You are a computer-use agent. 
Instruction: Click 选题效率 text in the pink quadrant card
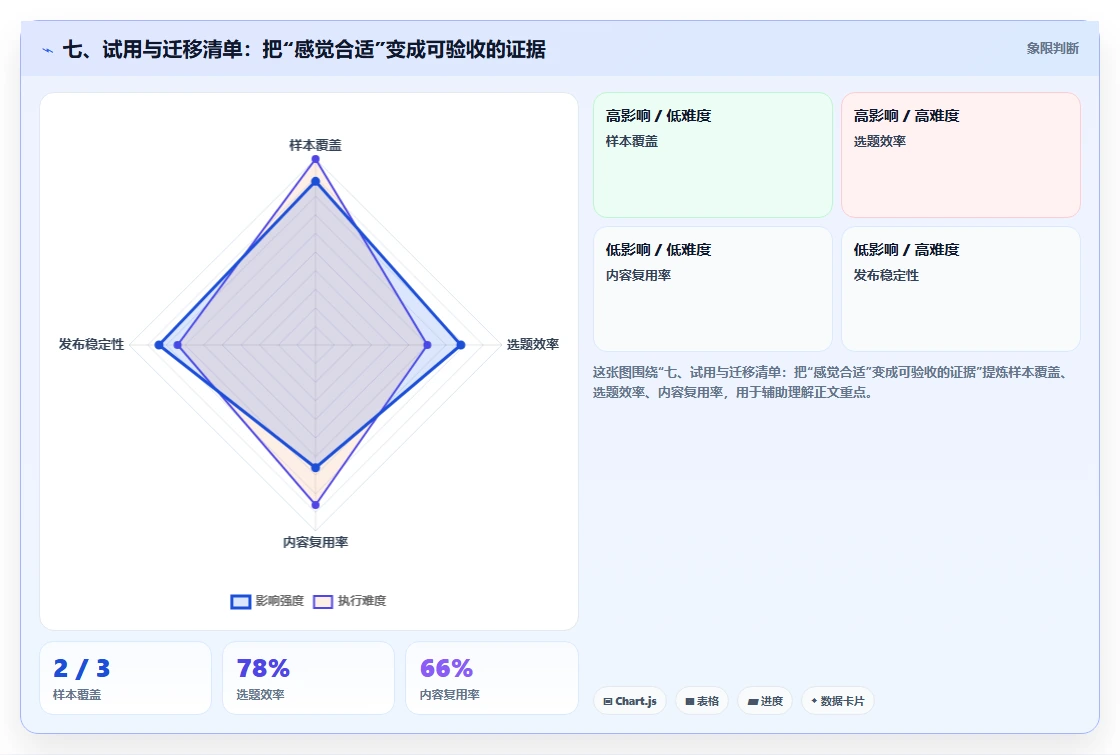[879, 141]
